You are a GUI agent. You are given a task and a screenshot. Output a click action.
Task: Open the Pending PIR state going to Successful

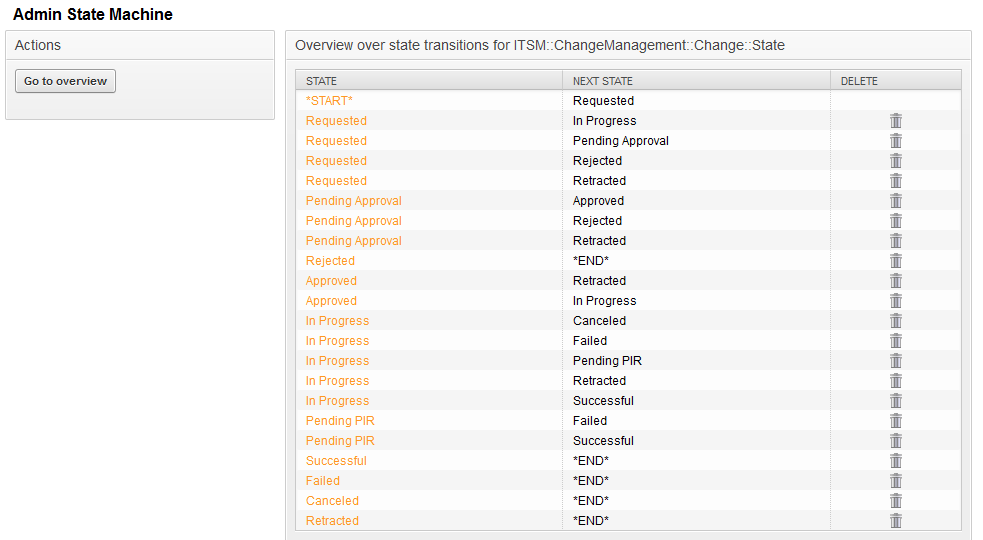[x=340, y=441]
